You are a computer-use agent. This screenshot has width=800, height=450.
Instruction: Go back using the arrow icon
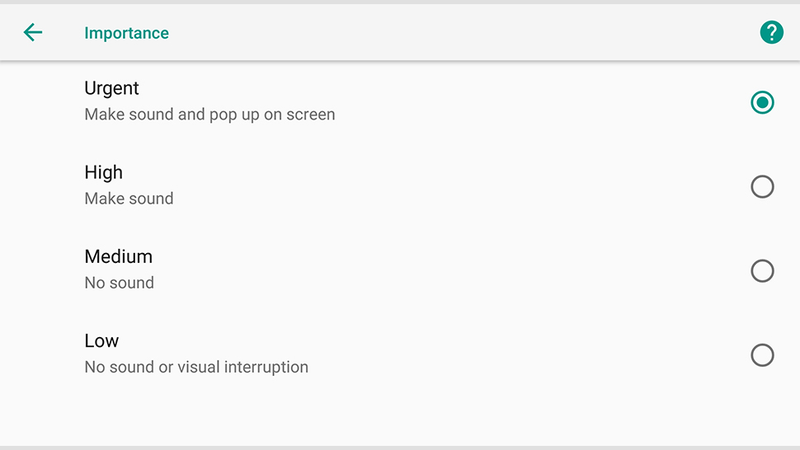33,32
